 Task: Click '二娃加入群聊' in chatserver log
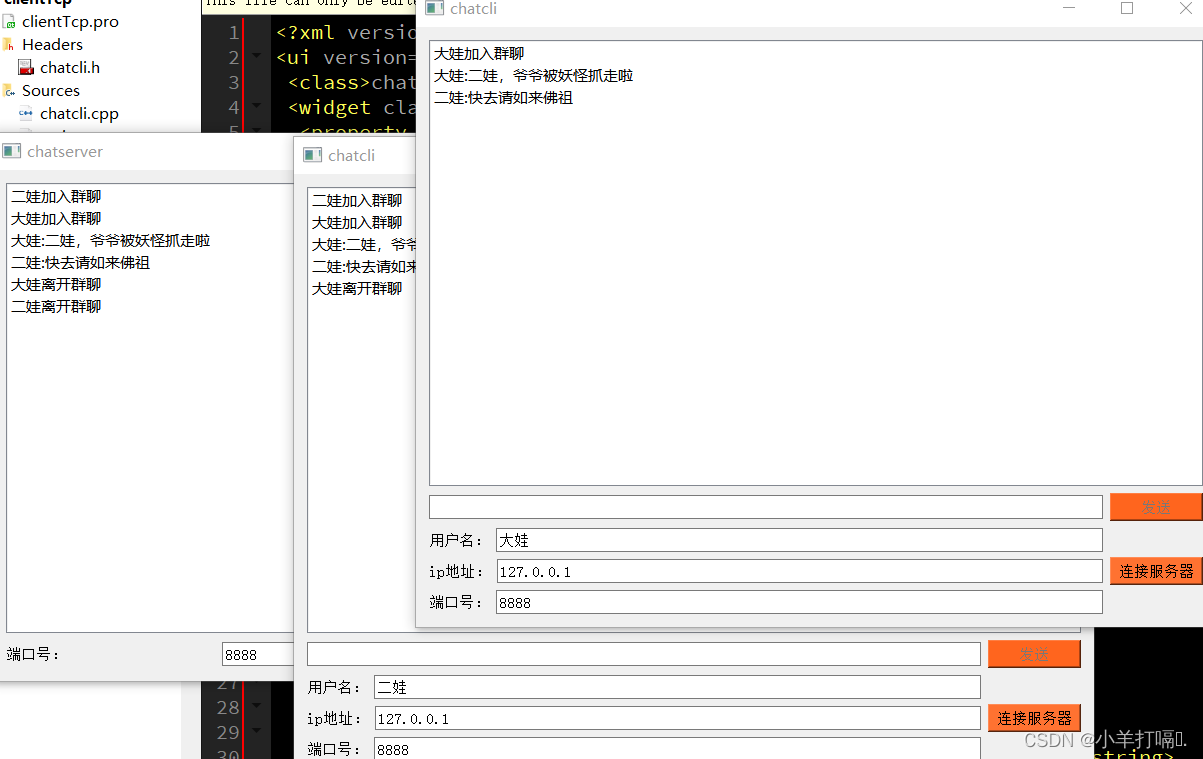pos(56,196)
